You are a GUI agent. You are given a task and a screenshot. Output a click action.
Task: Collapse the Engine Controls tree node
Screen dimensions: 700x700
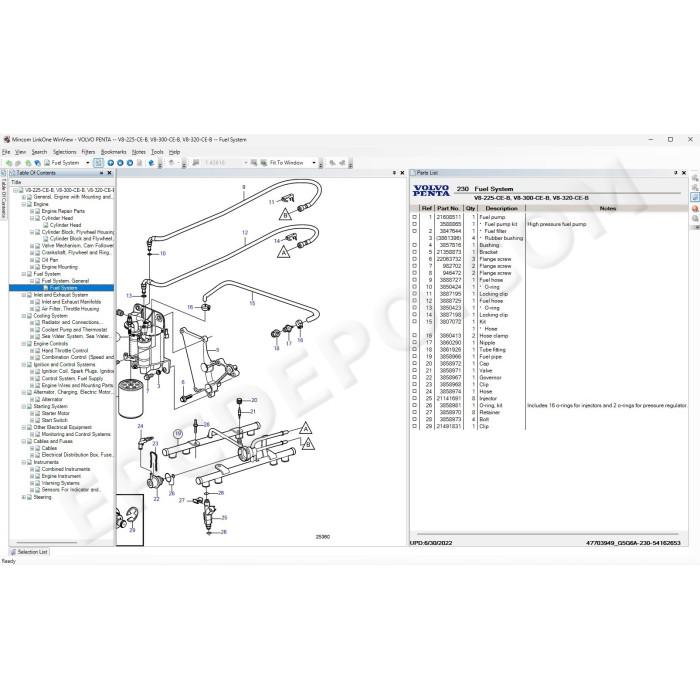coord(24,344)
